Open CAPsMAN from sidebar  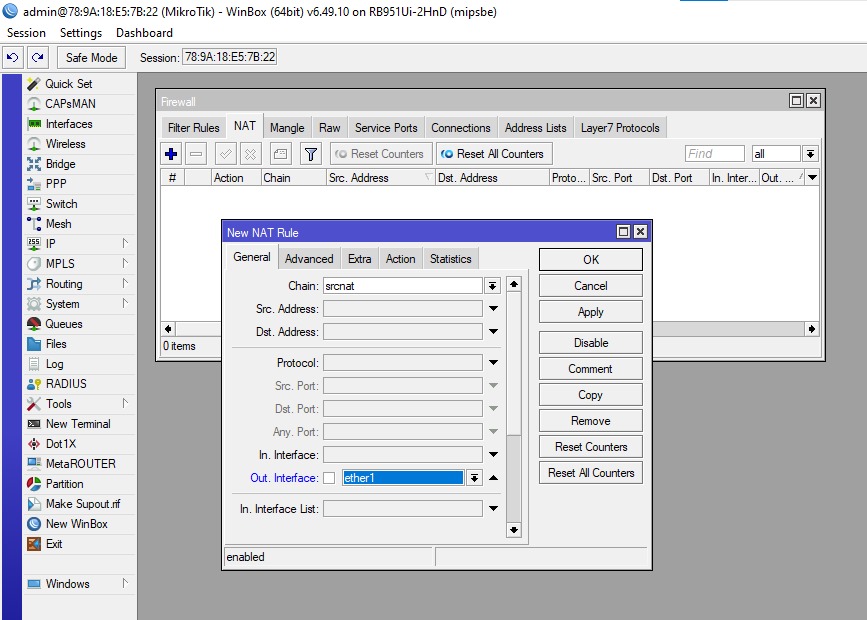click(x=80, y=104)
